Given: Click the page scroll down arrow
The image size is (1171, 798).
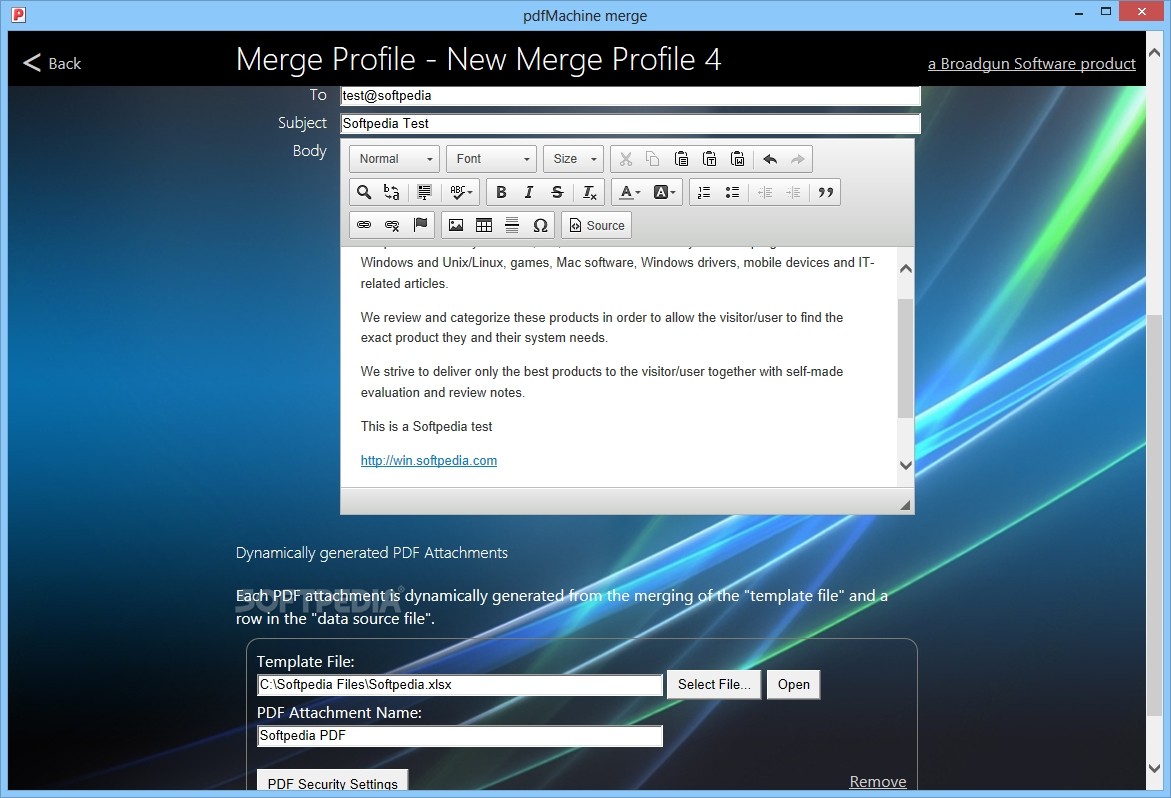Looking at the screenshot, I should pyautogui.click(x=1154, y=767).
